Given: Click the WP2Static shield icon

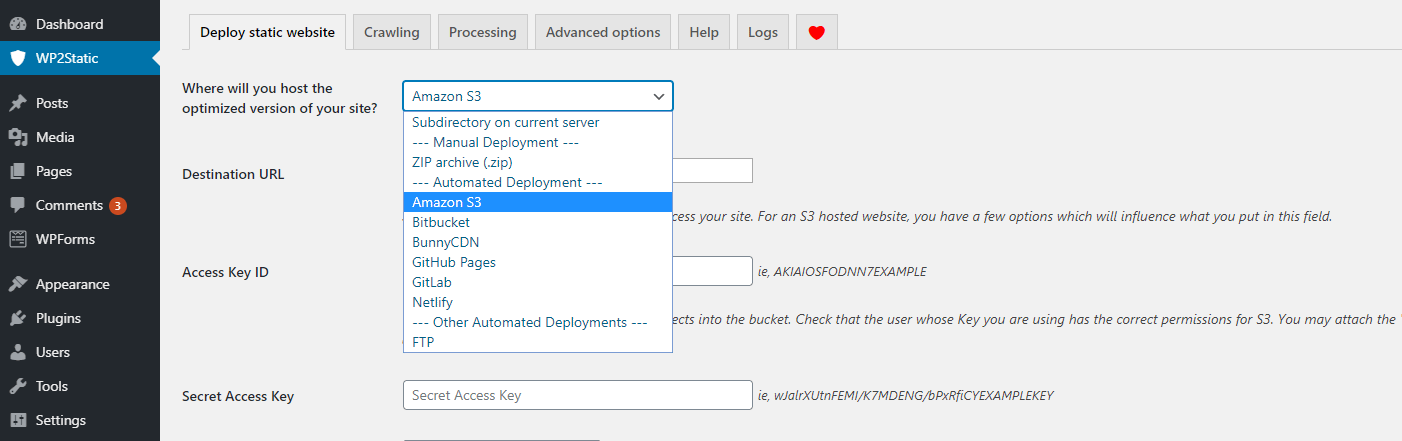Looking at the screenshot, I should tap(17, 58).
